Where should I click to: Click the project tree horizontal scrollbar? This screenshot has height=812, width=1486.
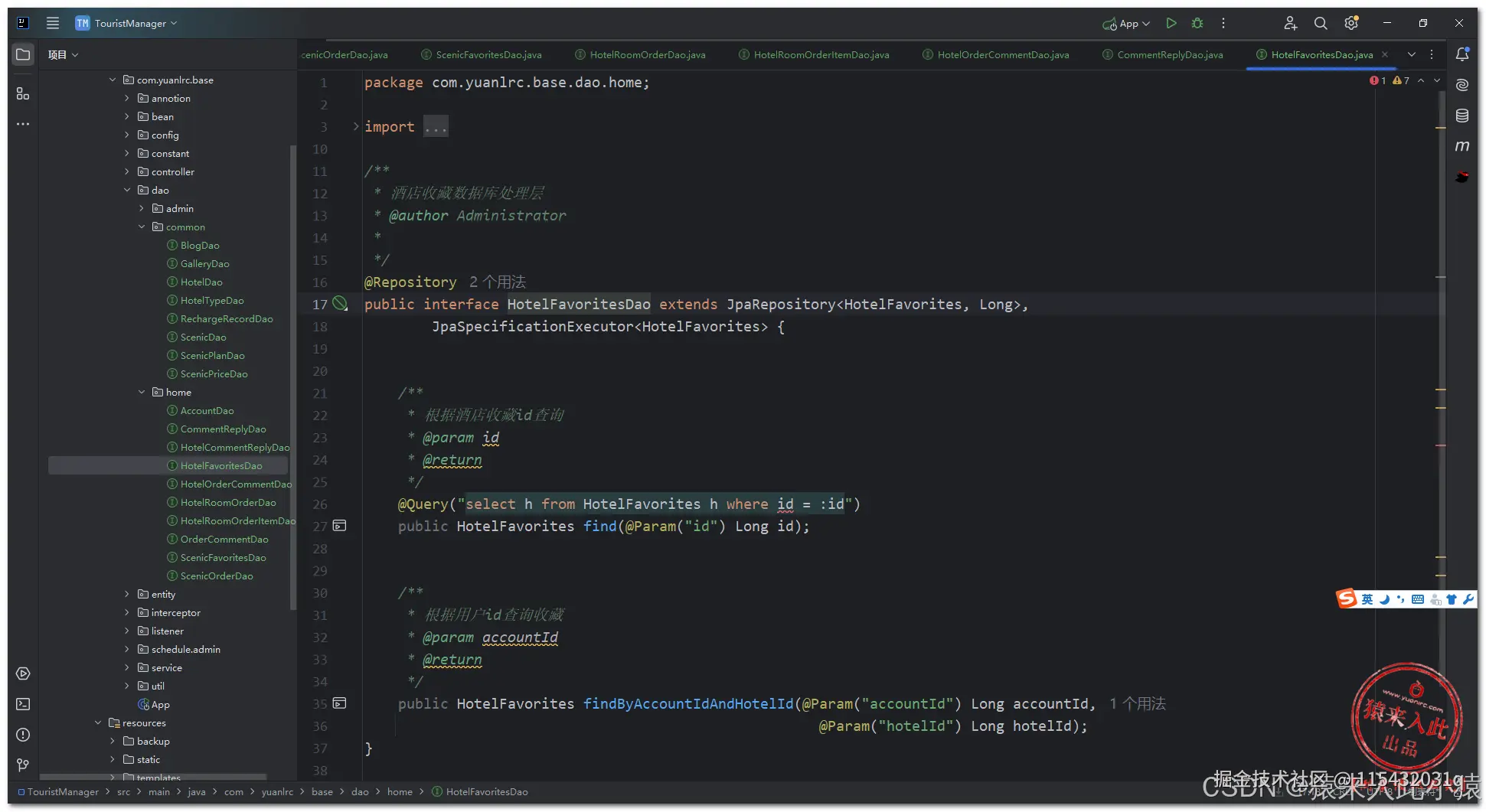(x=153, y=777)
